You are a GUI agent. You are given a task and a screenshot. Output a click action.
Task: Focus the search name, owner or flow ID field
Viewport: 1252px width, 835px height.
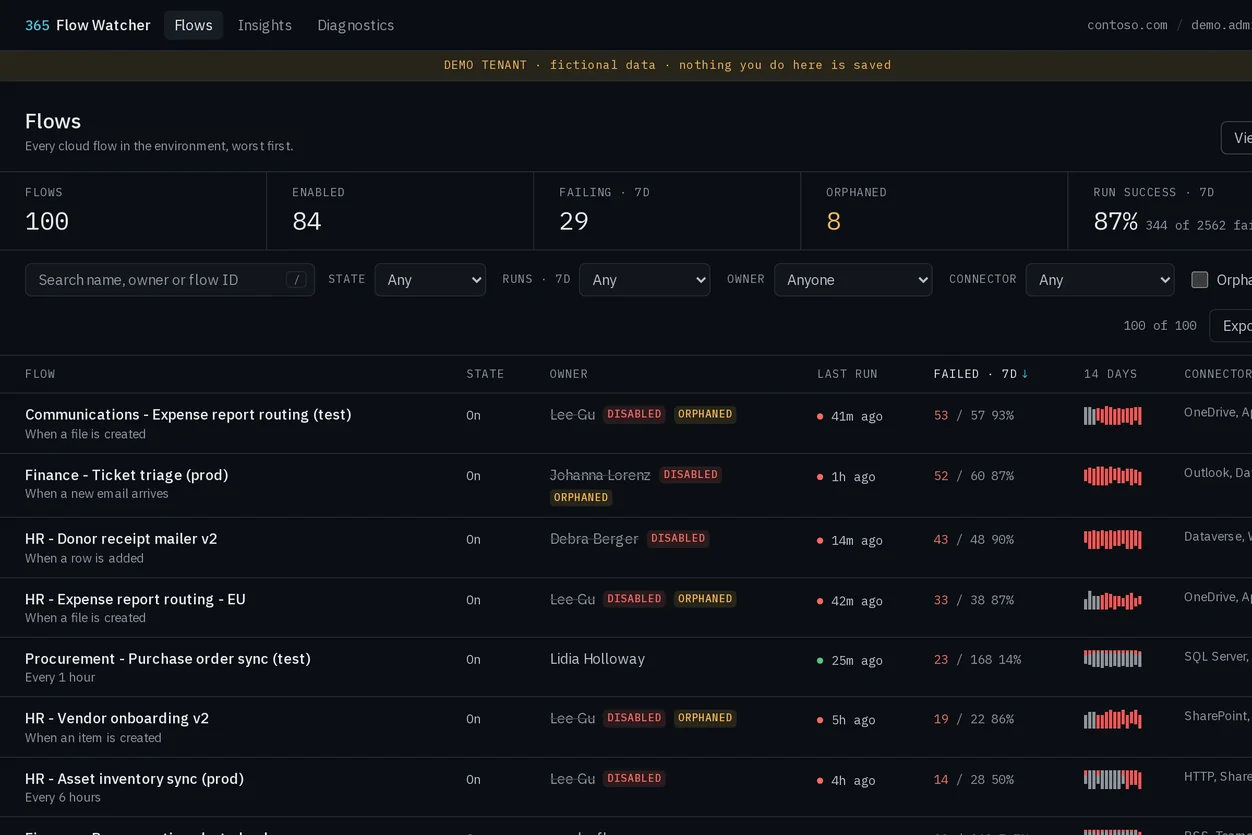(170, 280)
